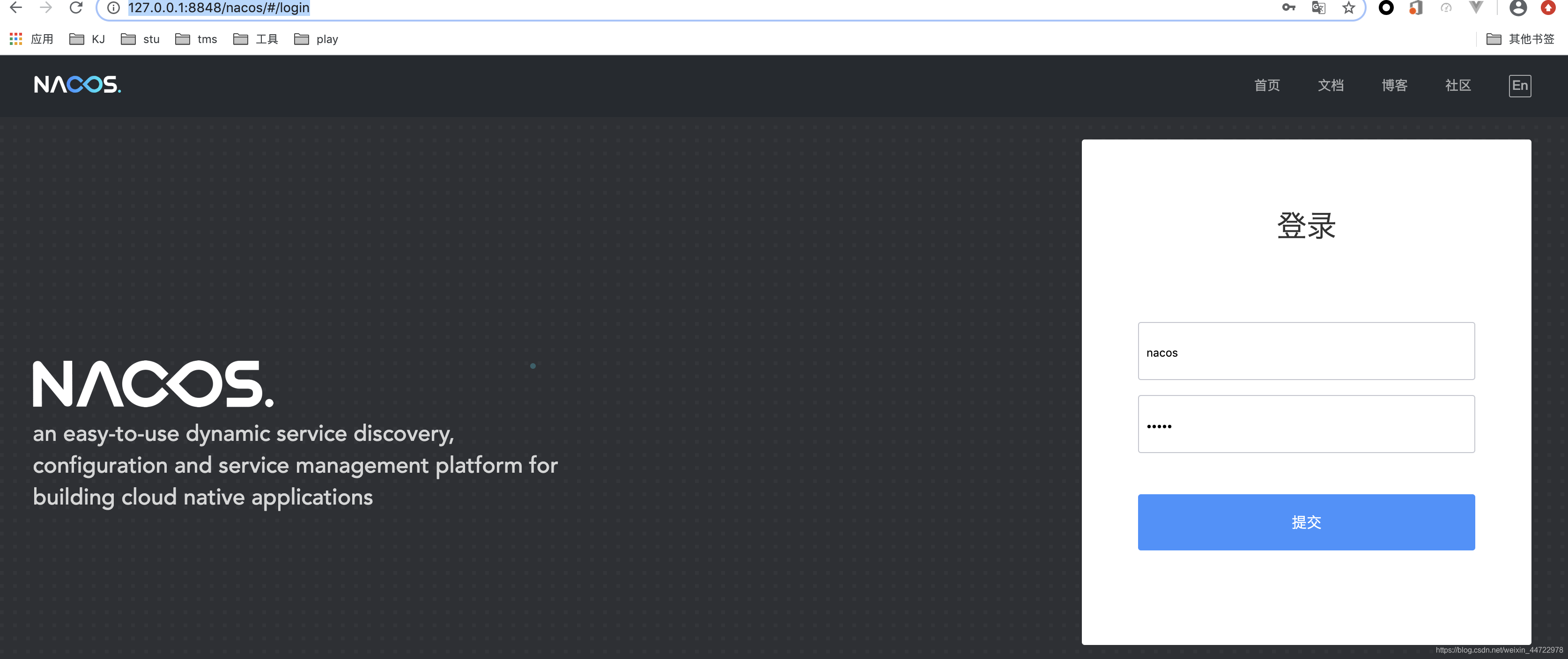
Task: Open the KJ bookmark folder
Action: coord(87,39)
